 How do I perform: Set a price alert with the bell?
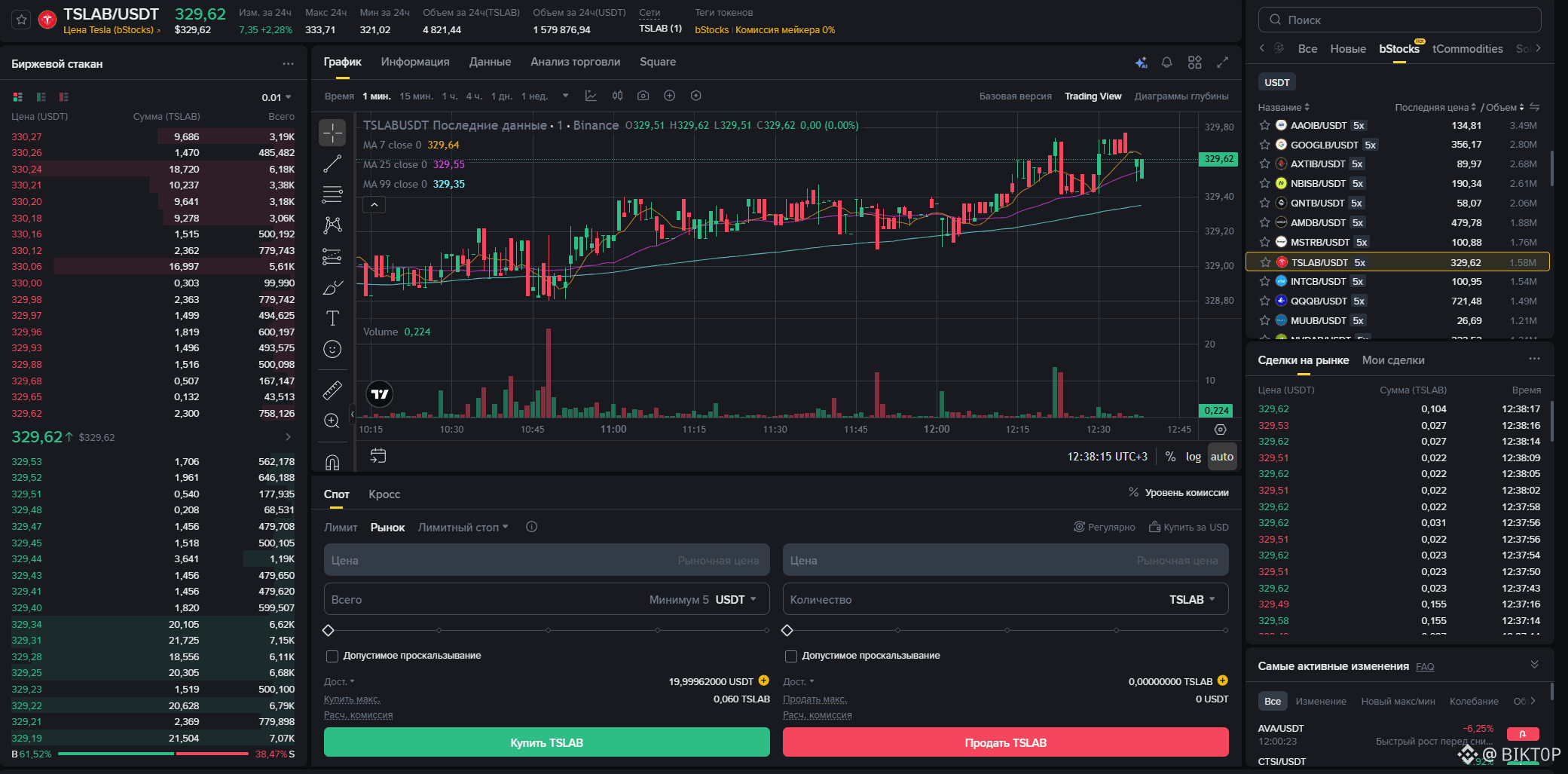coord(1167,63)
